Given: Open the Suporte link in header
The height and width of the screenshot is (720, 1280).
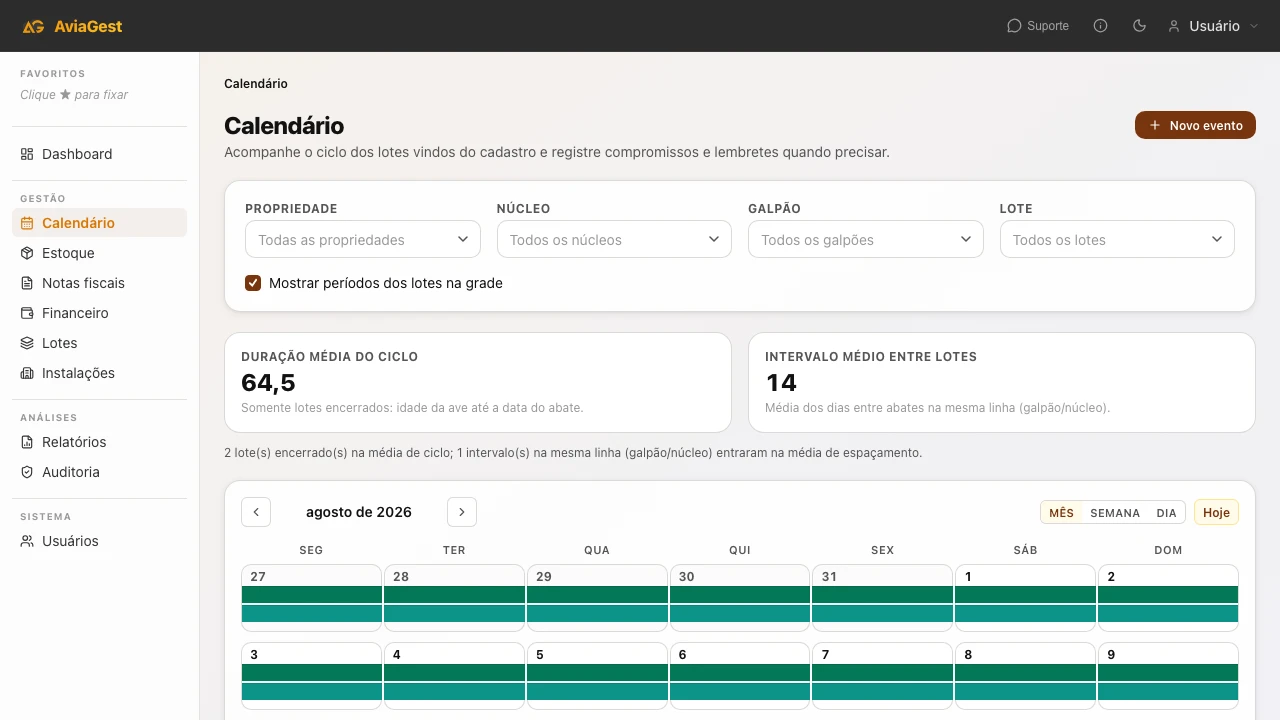Looking at the screenshot, I should pos(1038,26).
